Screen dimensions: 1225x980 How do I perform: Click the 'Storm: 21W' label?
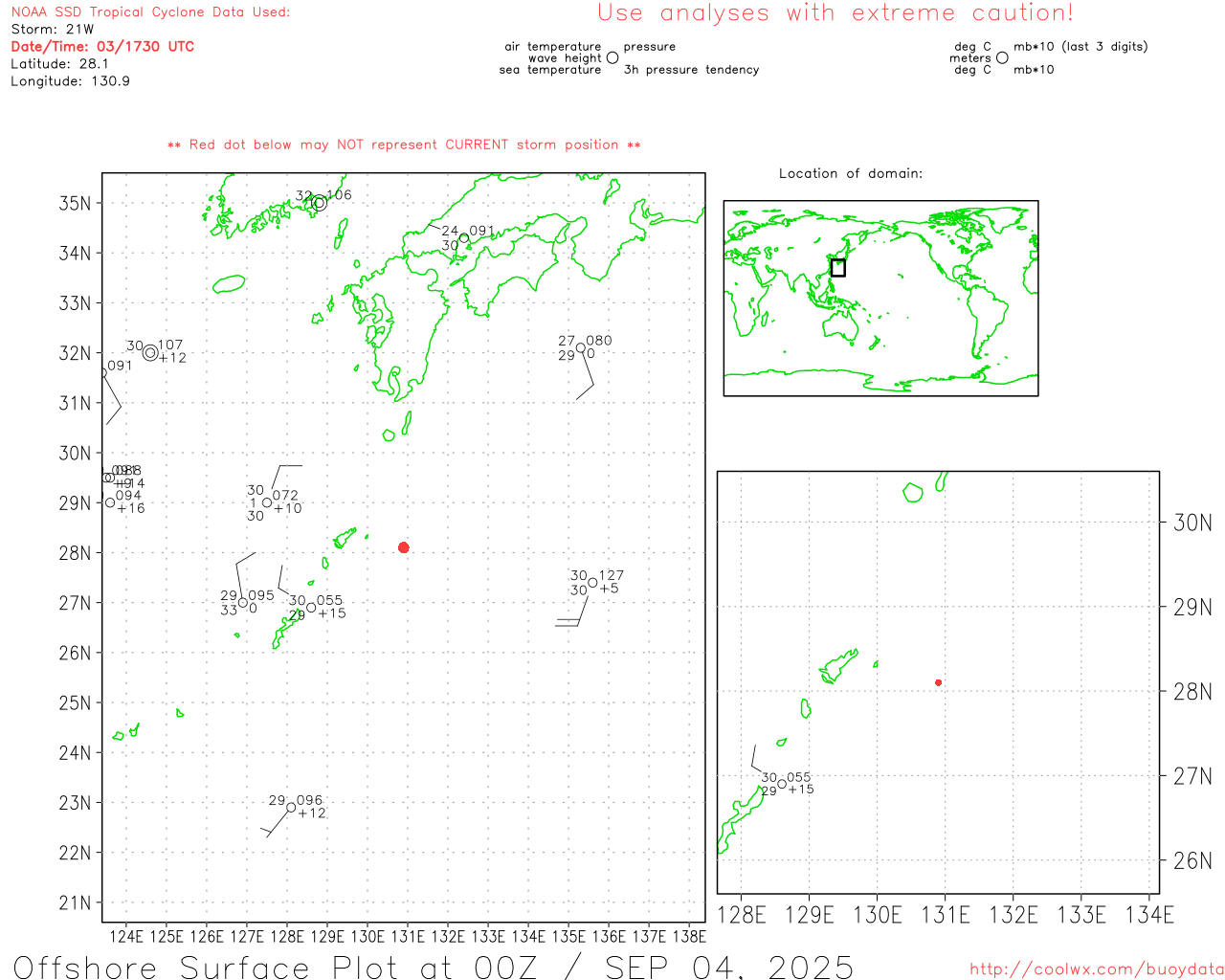point(53,30)
